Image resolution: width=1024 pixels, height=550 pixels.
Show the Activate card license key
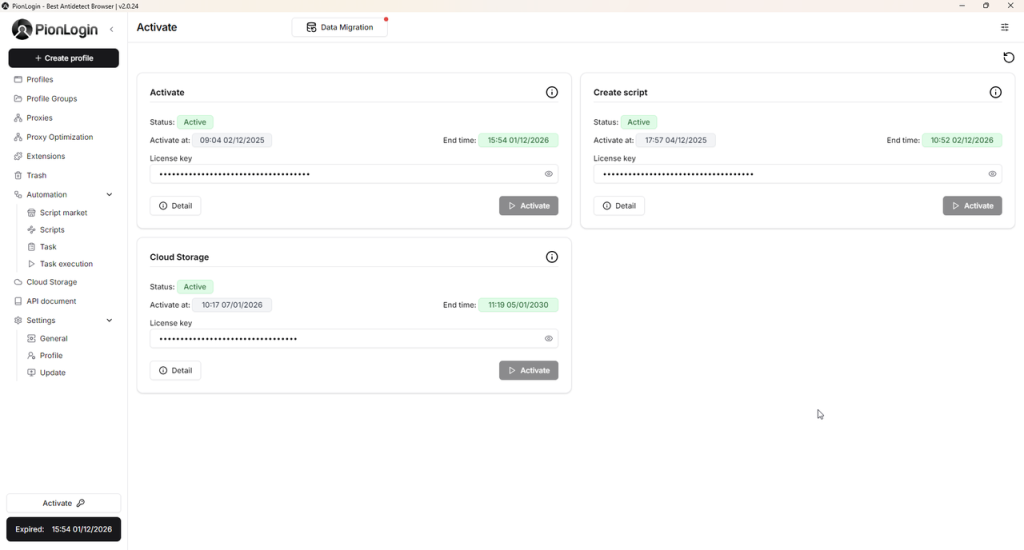click(x=549, y=174)
